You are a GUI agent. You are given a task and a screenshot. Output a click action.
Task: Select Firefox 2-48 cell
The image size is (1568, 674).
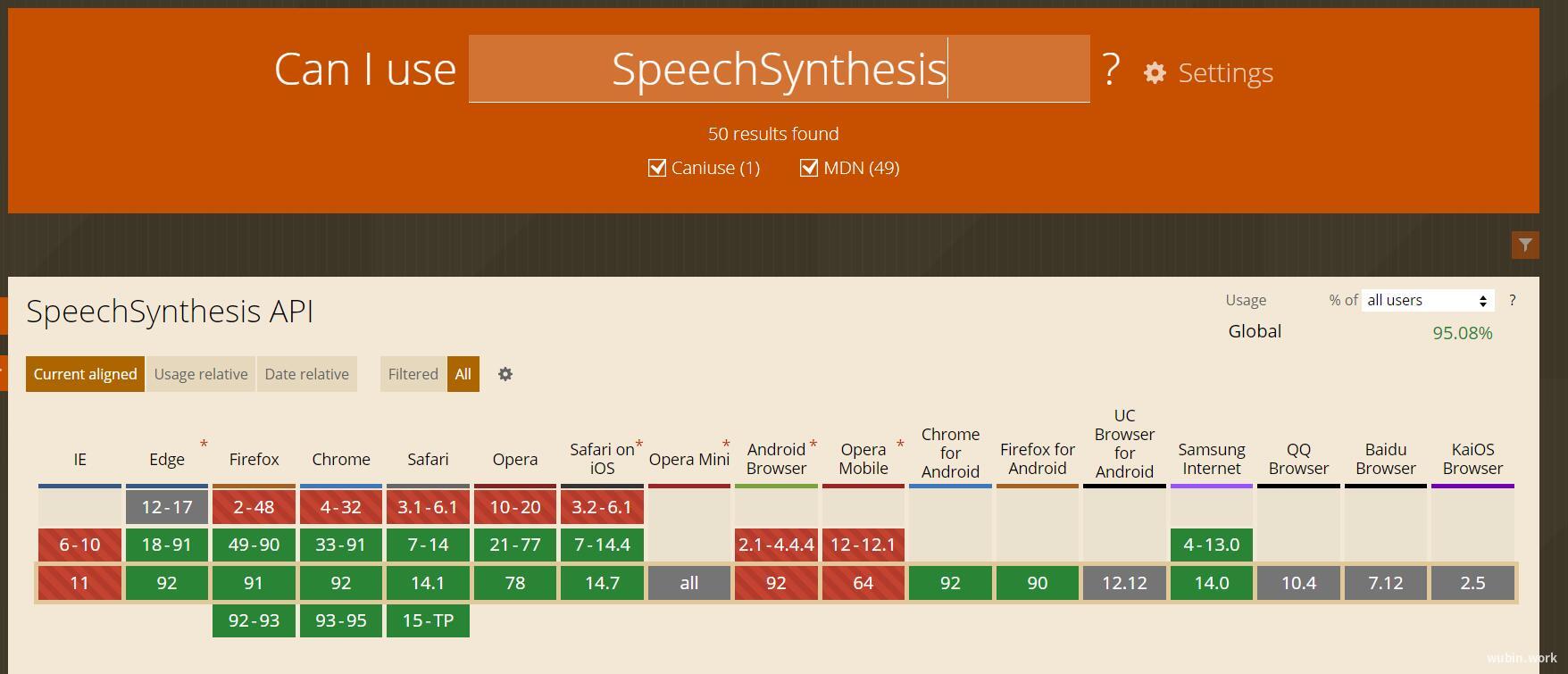pos(254,507)
